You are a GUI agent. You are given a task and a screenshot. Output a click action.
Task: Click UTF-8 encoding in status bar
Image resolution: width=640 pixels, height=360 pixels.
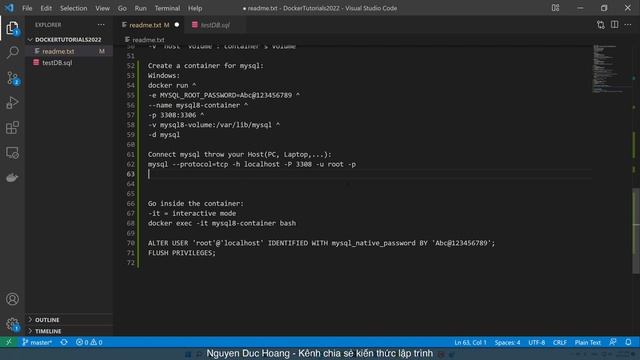[x=537, y=342]
